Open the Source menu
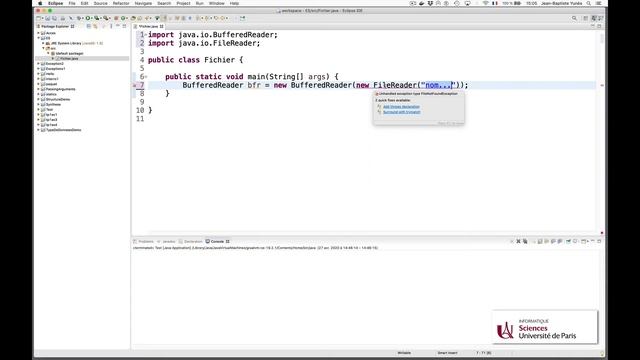Viewport: 640px width, 360px height. (x=100, y=3)
